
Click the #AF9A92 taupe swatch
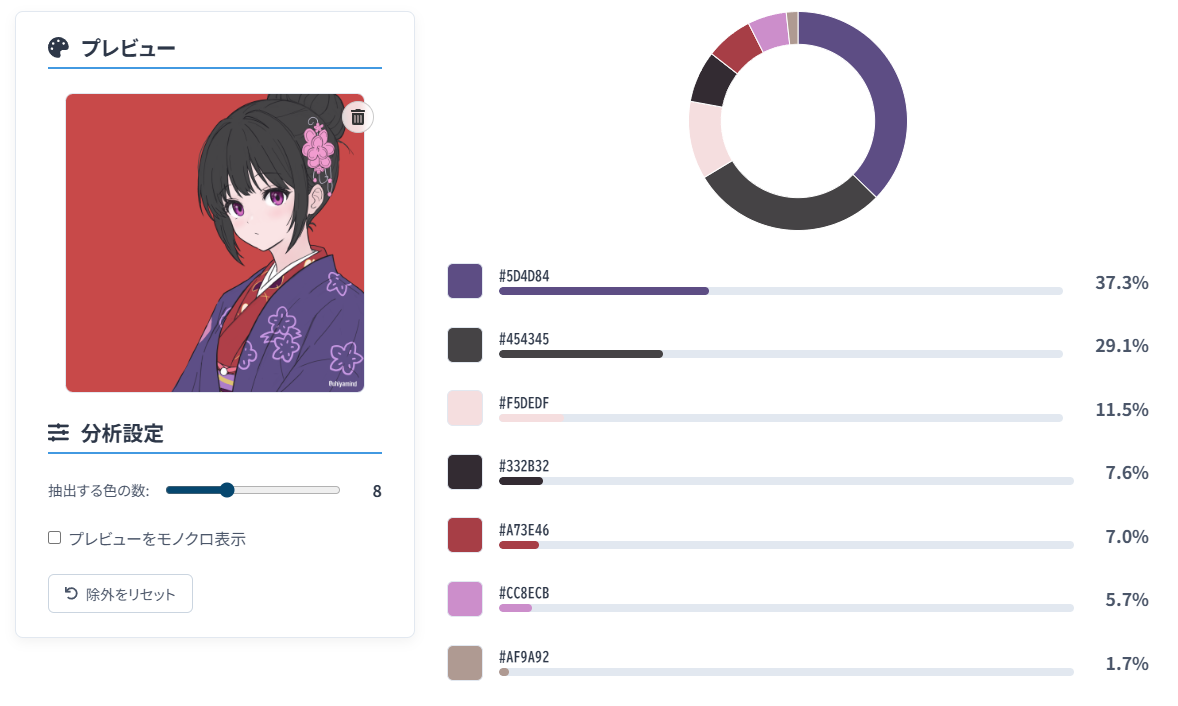tap(465, 662)
